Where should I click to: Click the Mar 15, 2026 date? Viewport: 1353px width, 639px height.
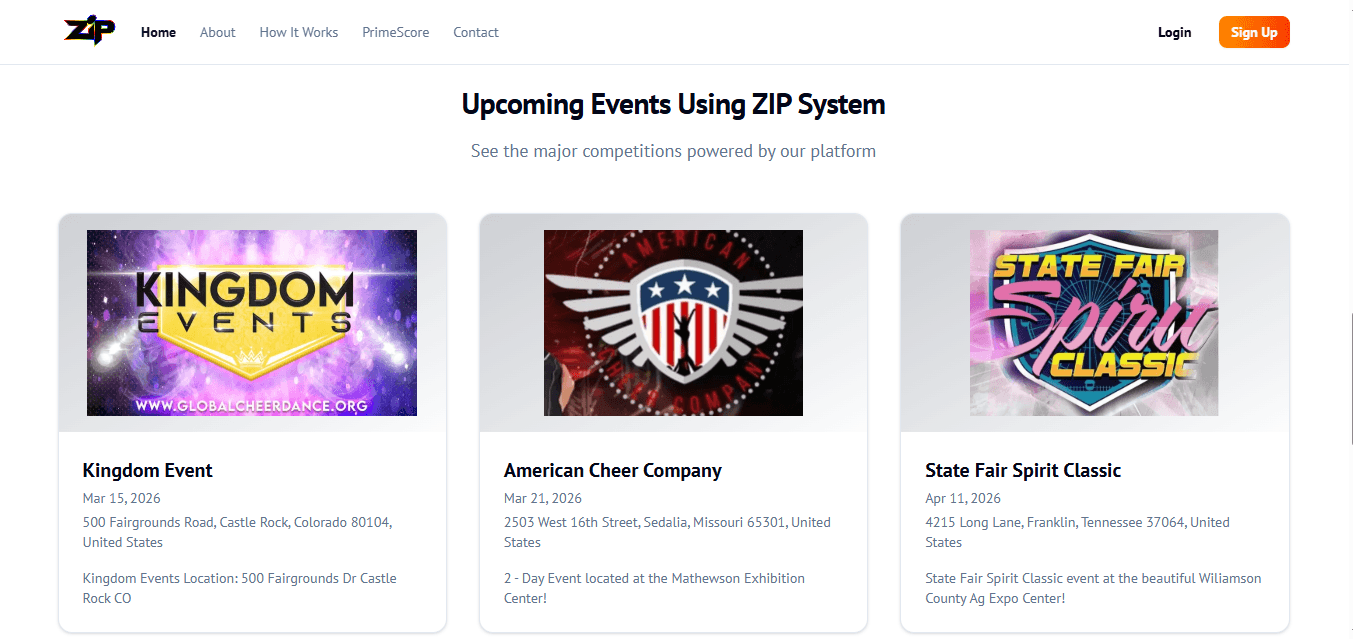click(x=121, y=498)
